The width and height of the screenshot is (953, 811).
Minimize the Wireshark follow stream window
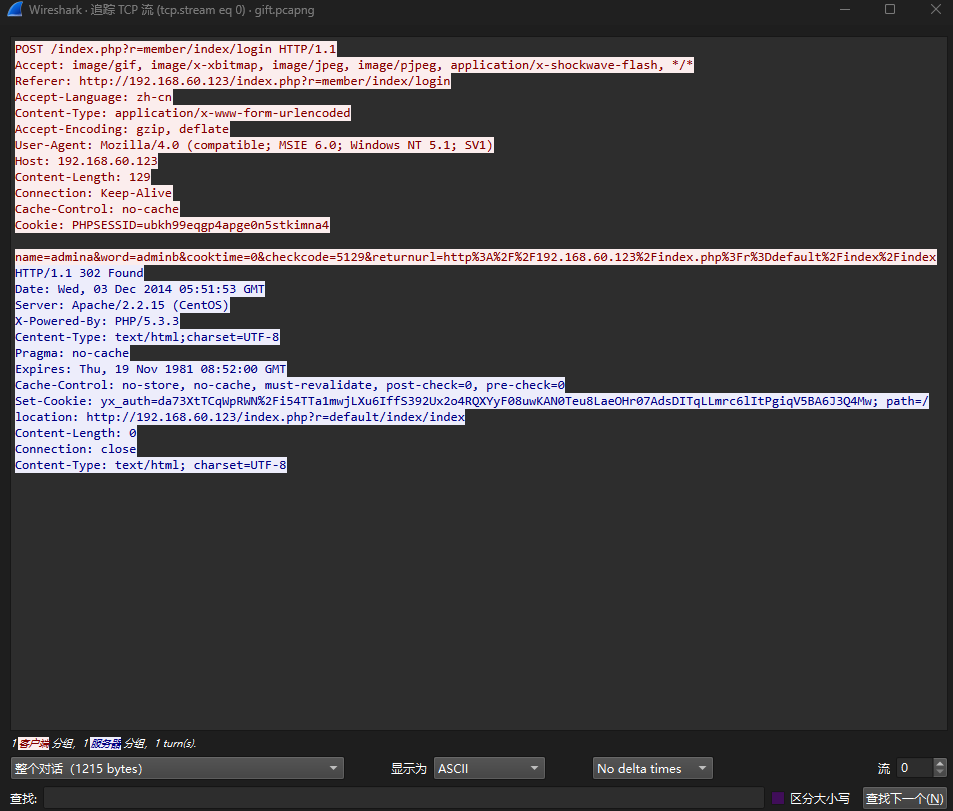coord(845,9)
